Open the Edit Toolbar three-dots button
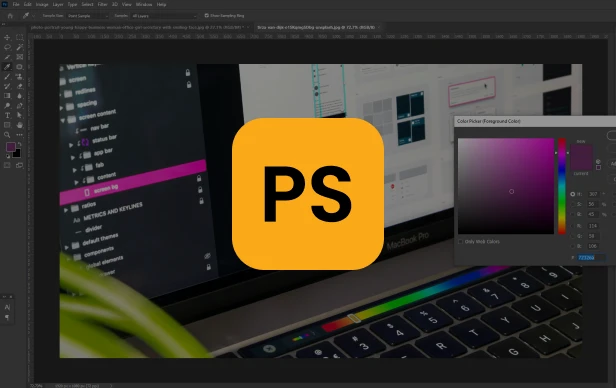 [x=19, y=135]
